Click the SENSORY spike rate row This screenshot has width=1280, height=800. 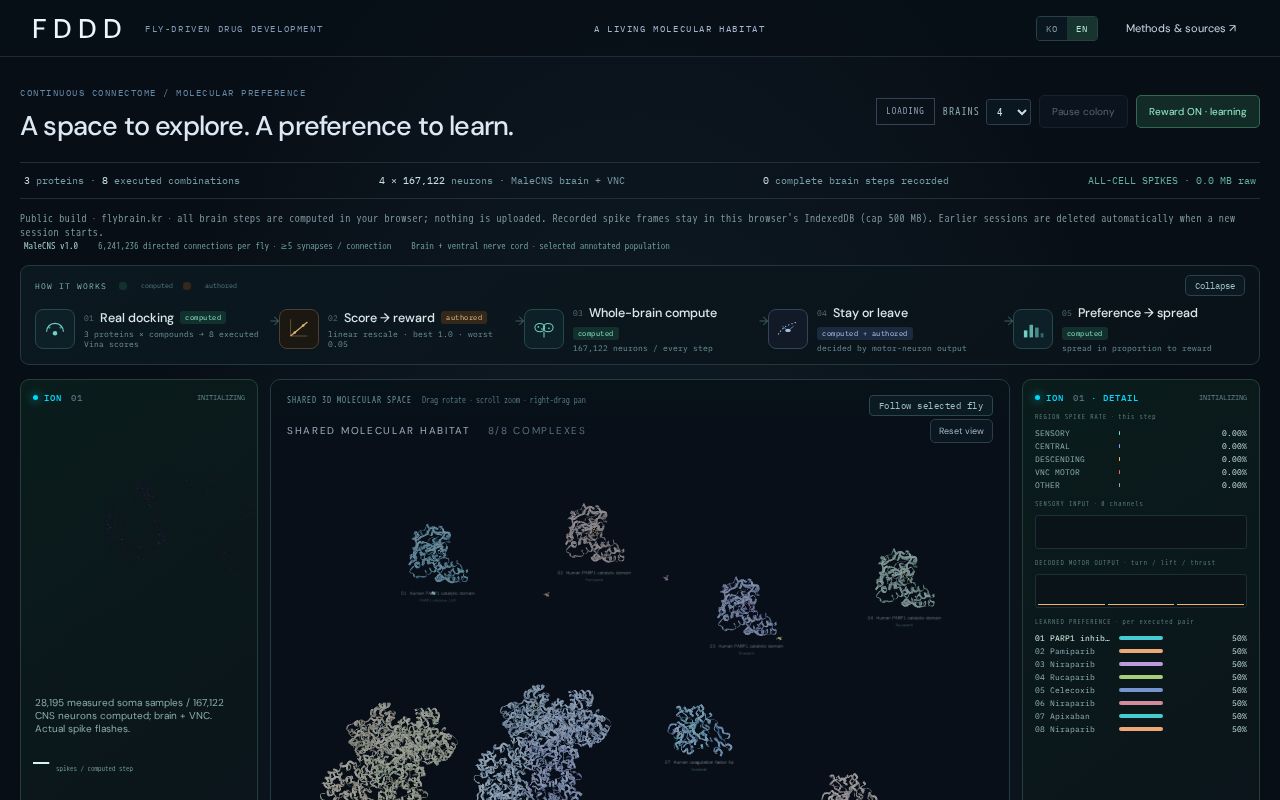[1141, 433]
